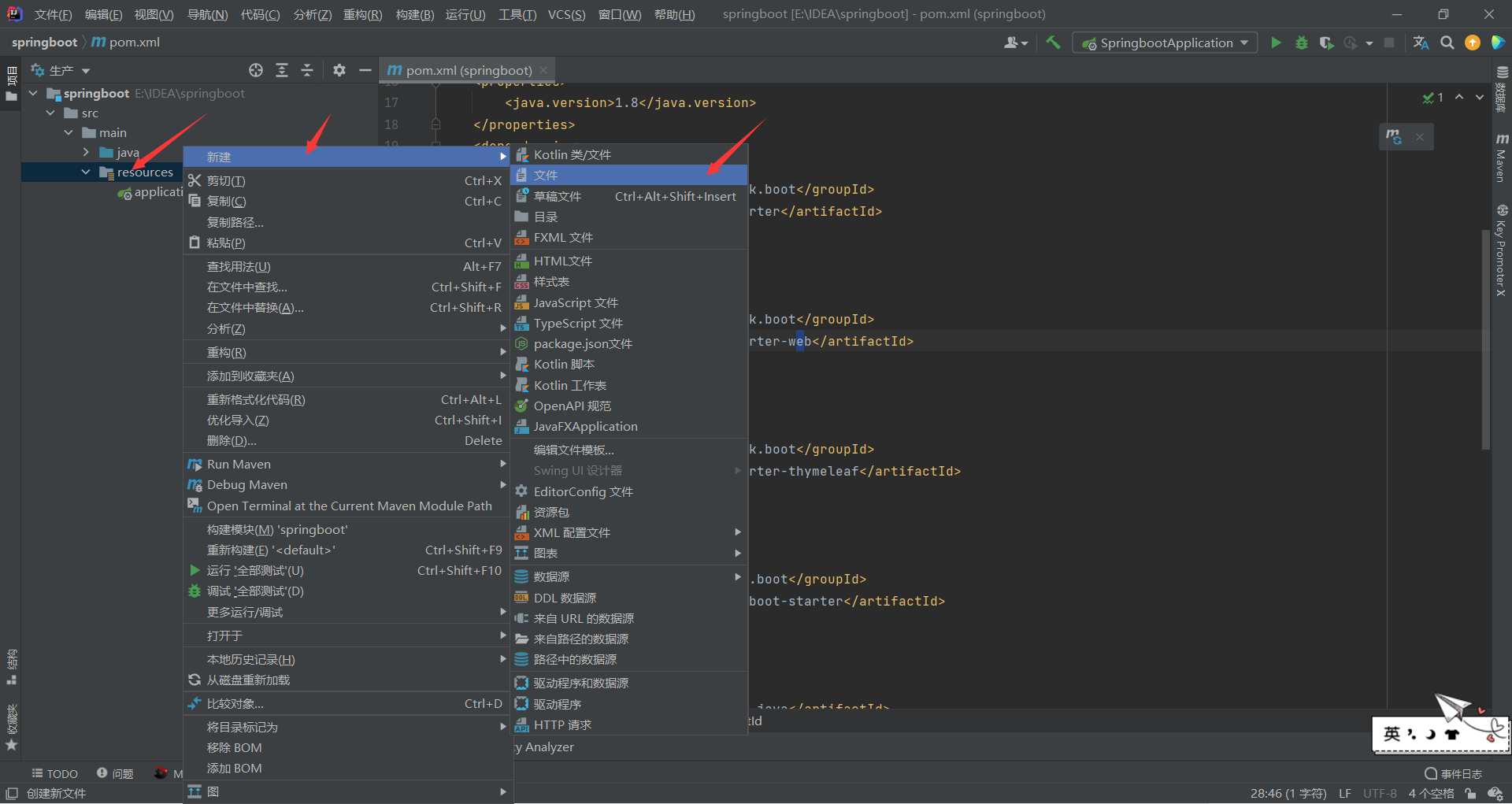This screenshot has width=1512, height=804.
Task: Expand XML 配置文件 submenu
Action: click(628, 532)
